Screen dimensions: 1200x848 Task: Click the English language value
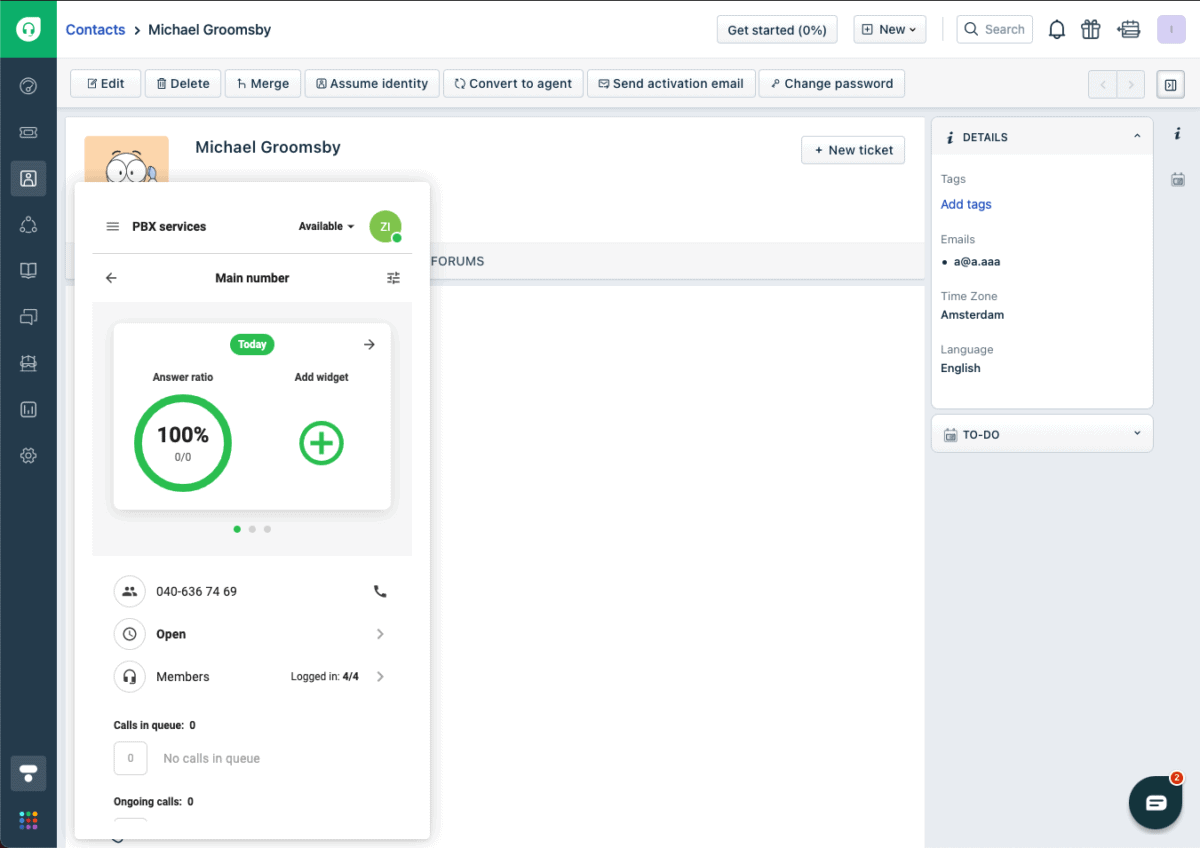960,368
